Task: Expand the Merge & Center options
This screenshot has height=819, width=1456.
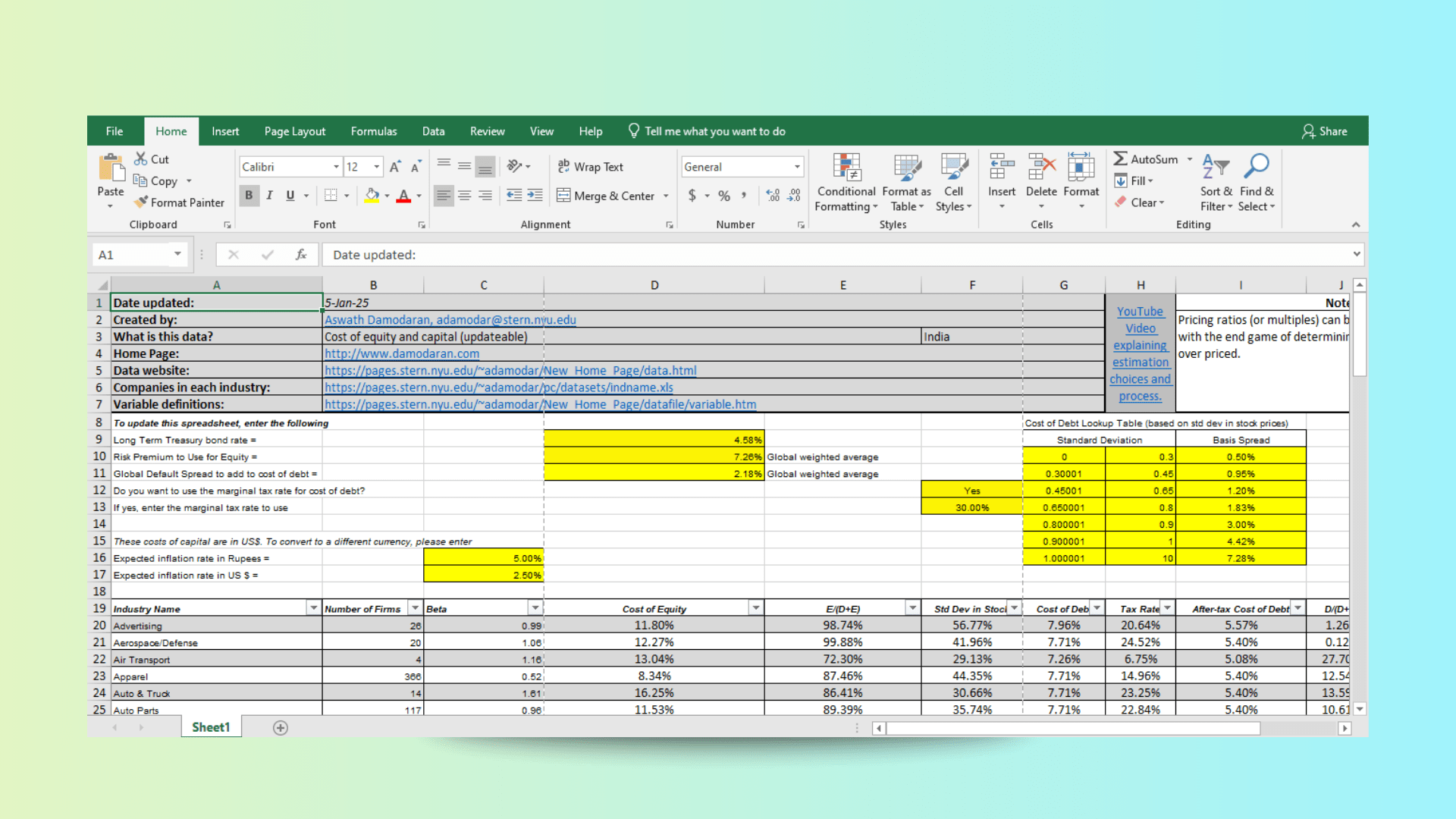Action: (665, 195)
